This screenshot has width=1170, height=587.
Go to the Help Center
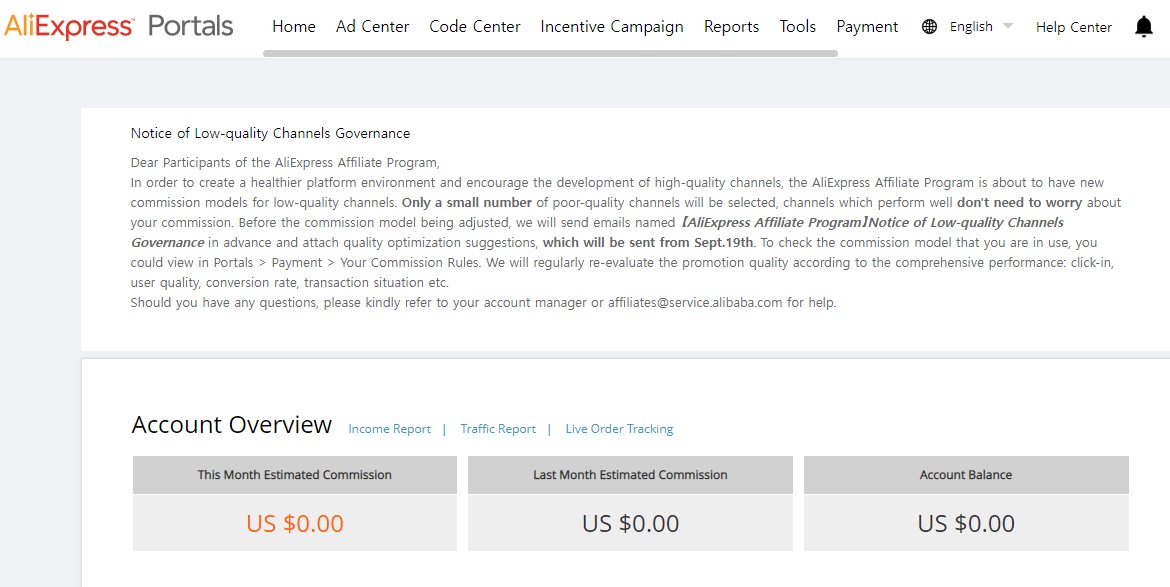[1074, 27]
